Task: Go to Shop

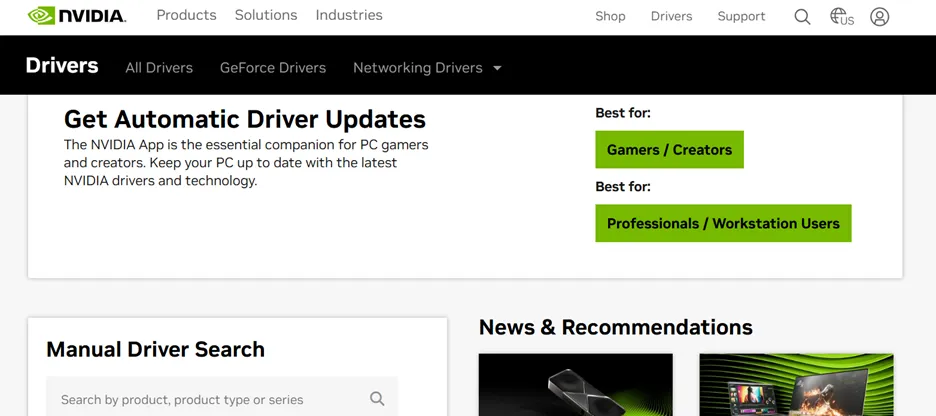Action: point(610,17)
